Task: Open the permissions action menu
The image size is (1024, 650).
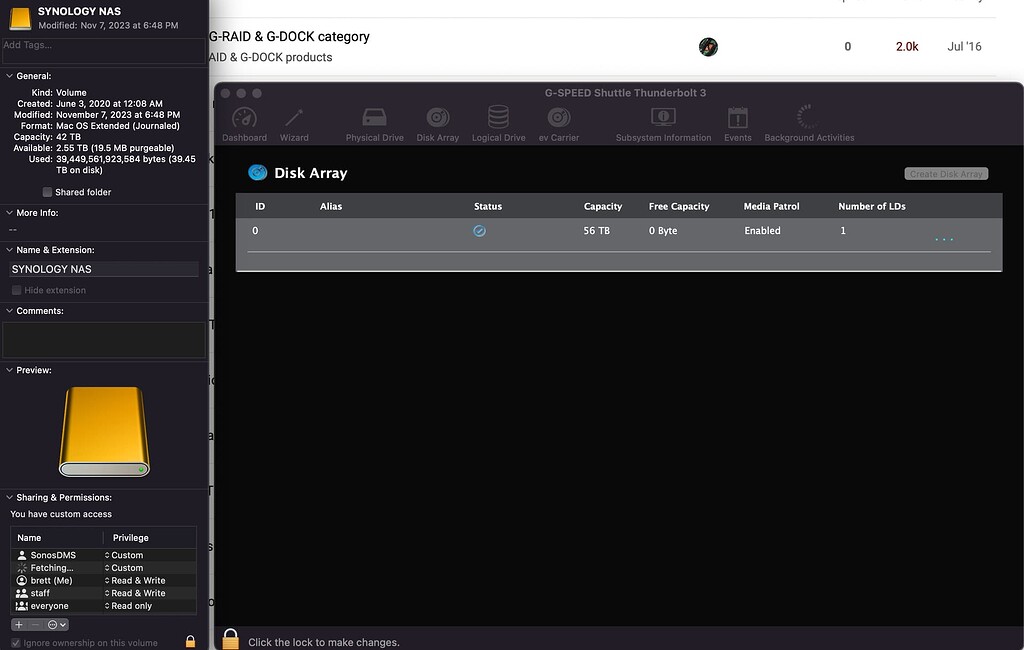Action: 54,624
